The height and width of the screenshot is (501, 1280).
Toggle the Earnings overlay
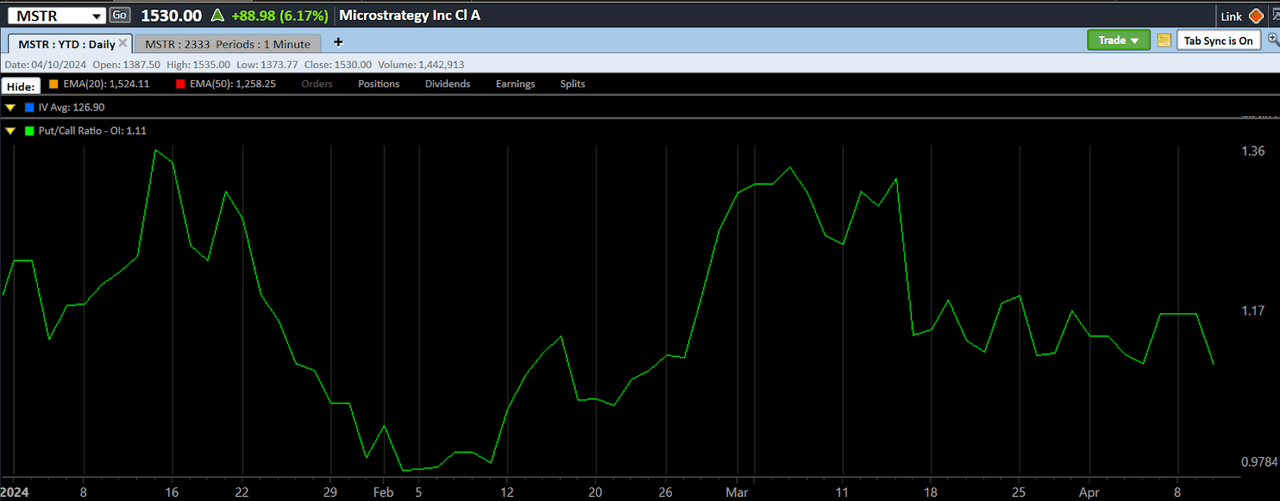515,84
